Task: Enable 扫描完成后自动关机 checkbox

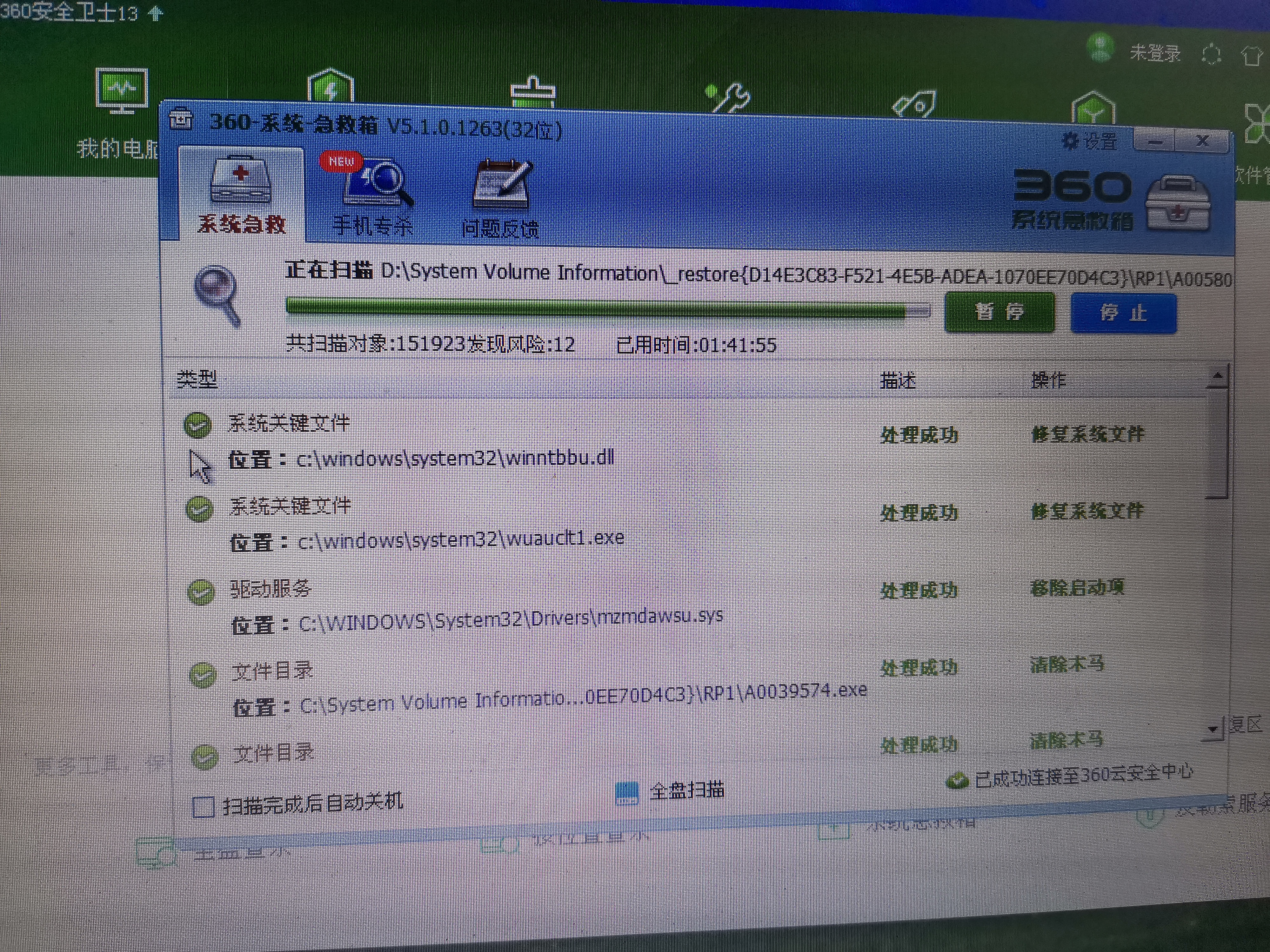Action: click(x=203, y=806)
